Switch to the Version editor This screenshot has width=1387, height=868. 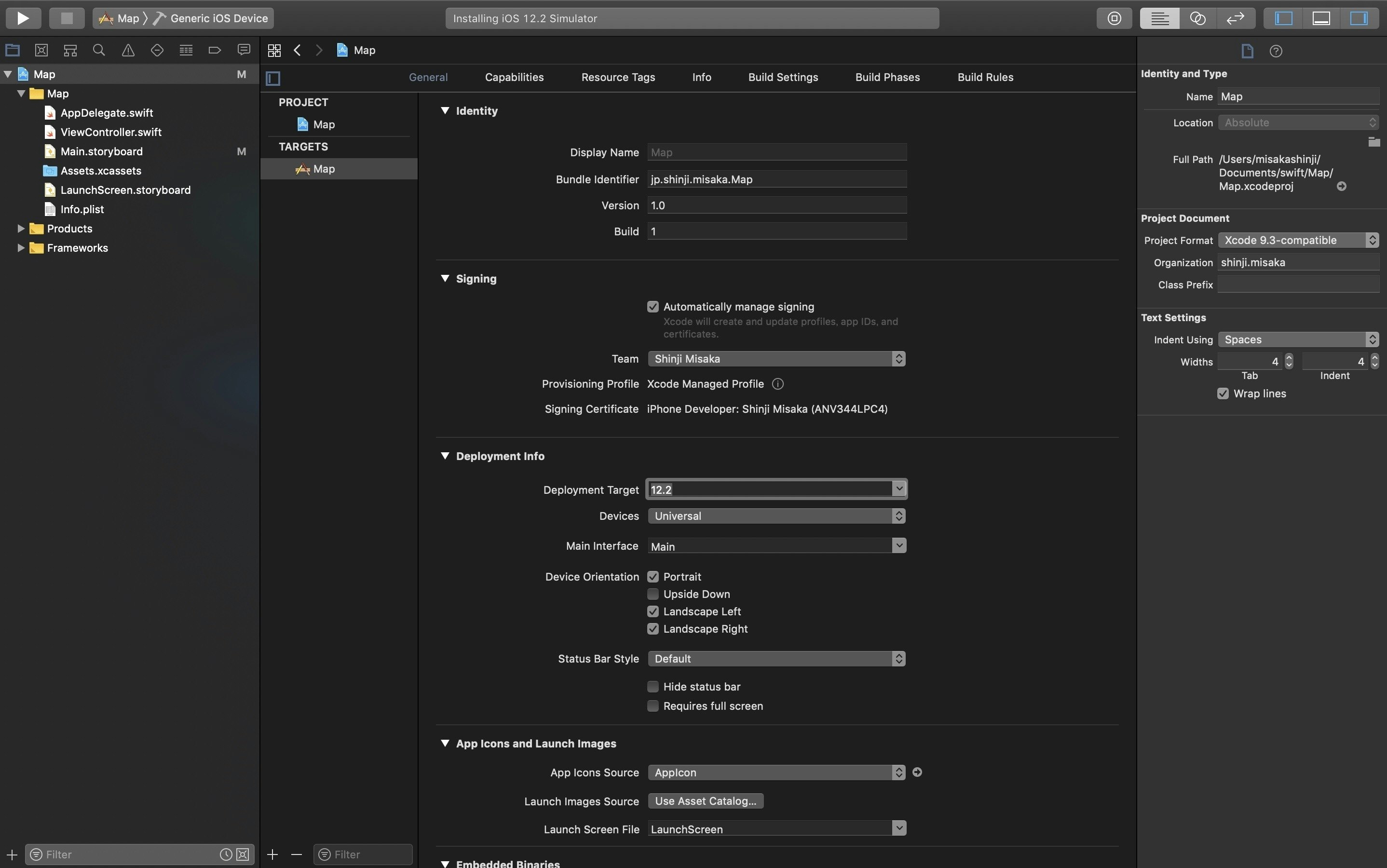click(1236, 18)
